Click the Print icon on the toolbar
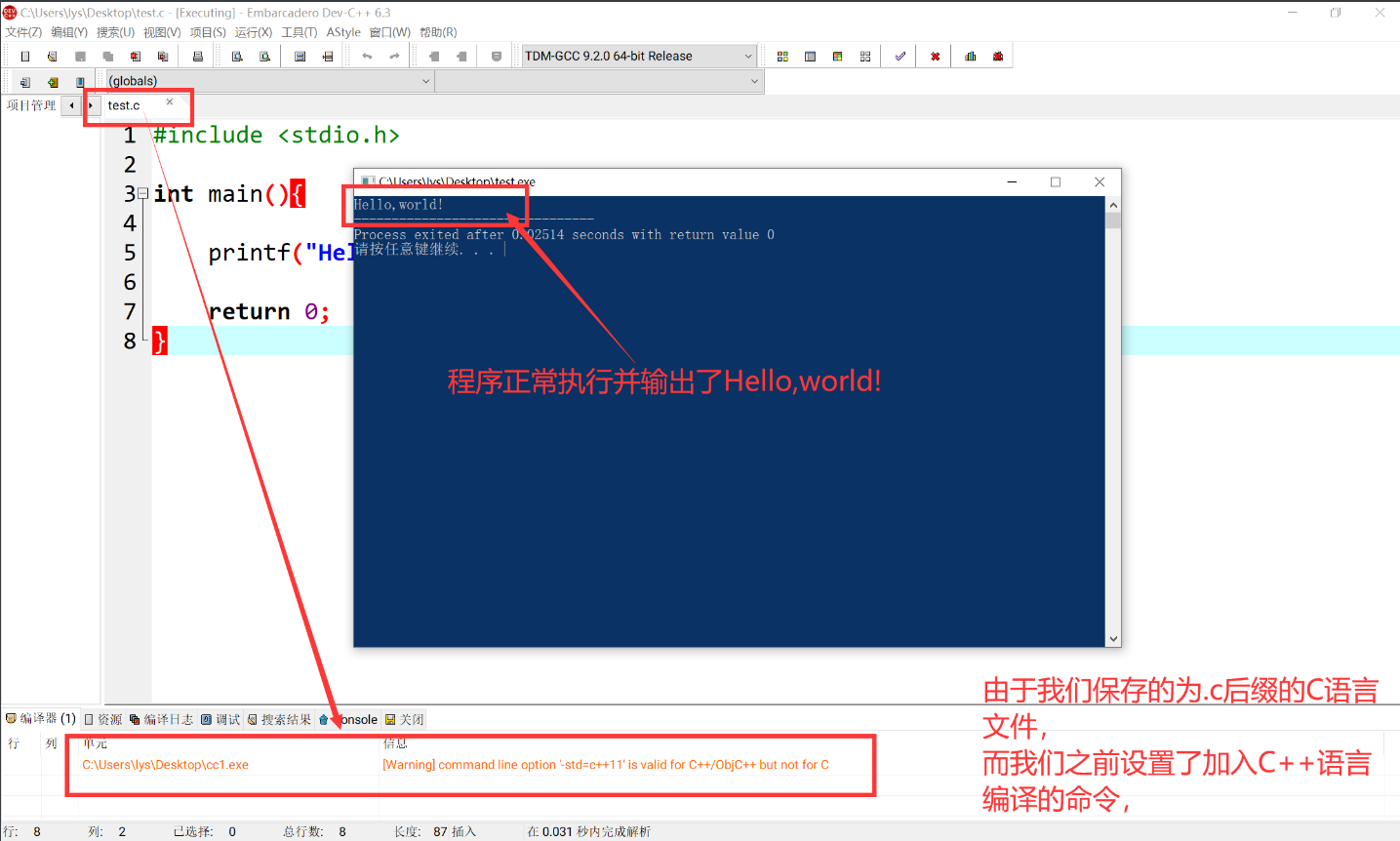Viewport: 1400px width, 841px height. tap(197, 56)
